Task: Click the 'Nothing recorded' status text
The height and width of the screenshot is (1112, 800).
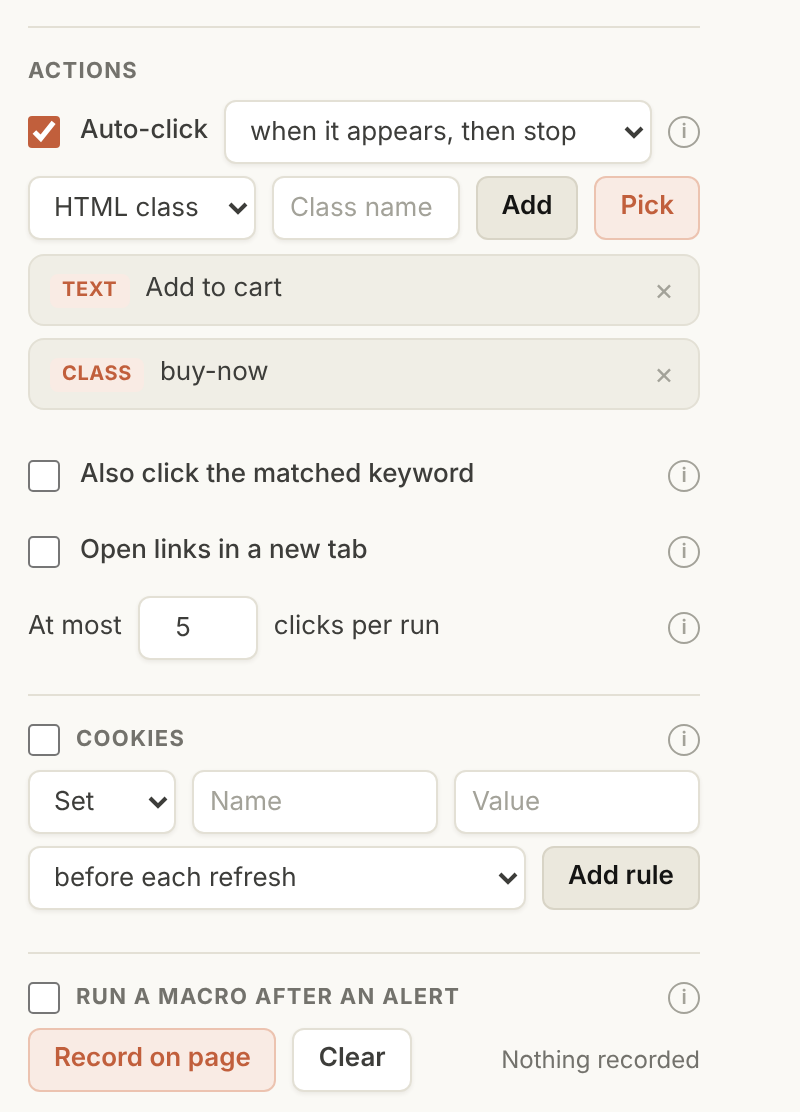Action: [x=600, y=1060]
